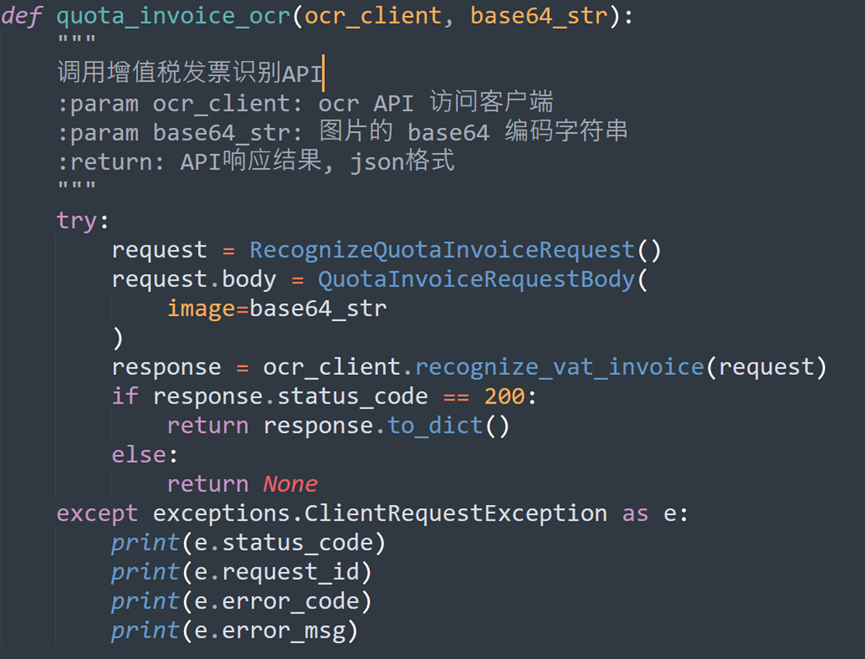Click the try keyword
The height and width of the screenshot is (659, 865).
pyautogui.click(x=76, y=220)
